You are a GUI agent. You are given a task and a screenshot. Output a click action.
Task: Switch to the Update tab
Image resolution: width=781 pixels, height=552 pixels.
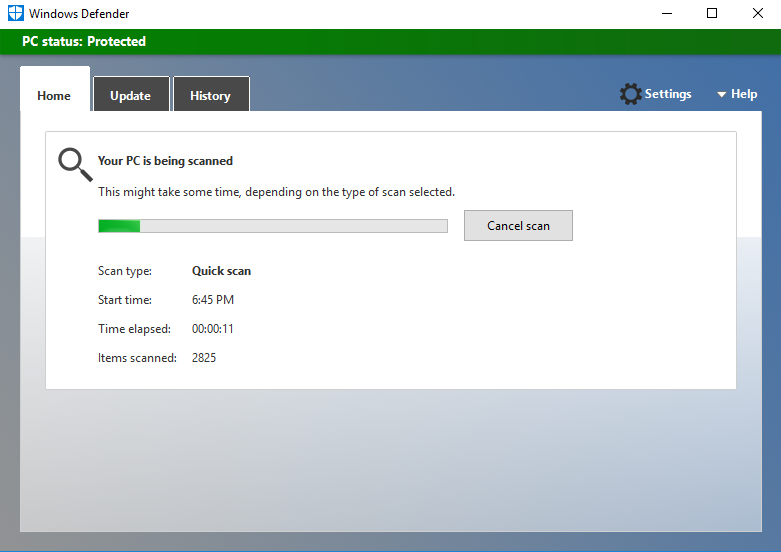130,96
